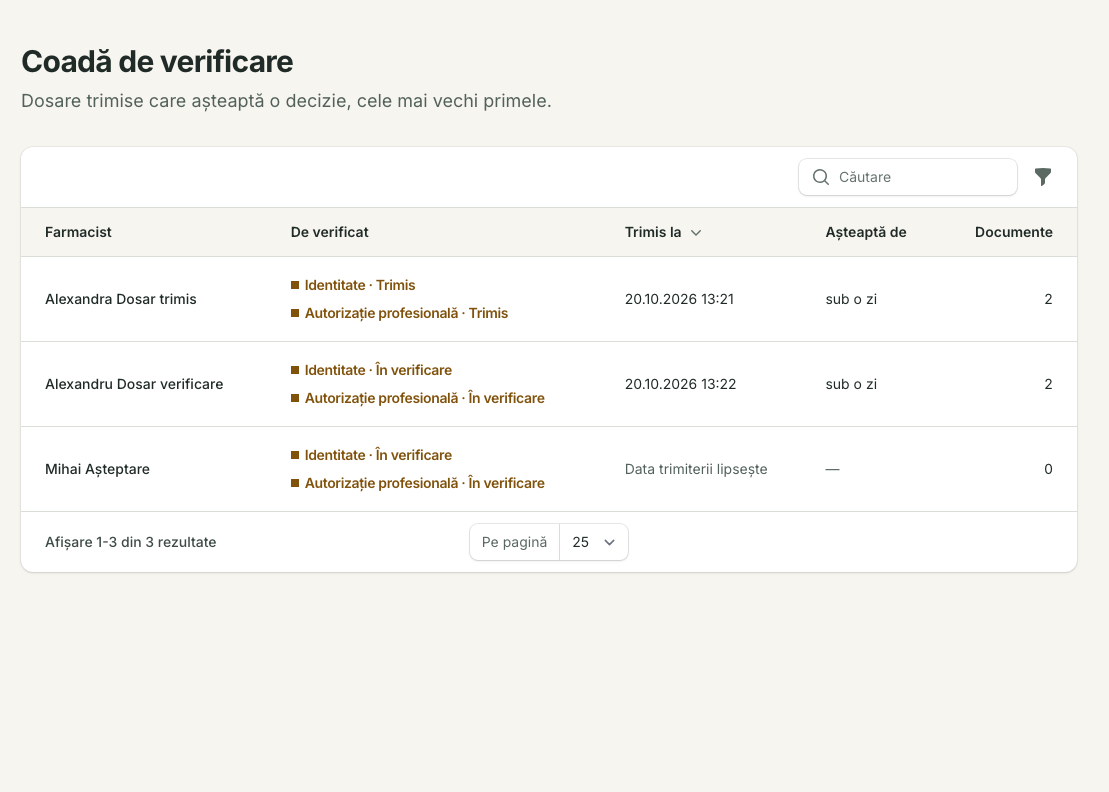The height and width of the screenshot is (792, 1109).
Task: Click the dash in Mihai's Așteaptă de cell
Action: click(832, 469)
